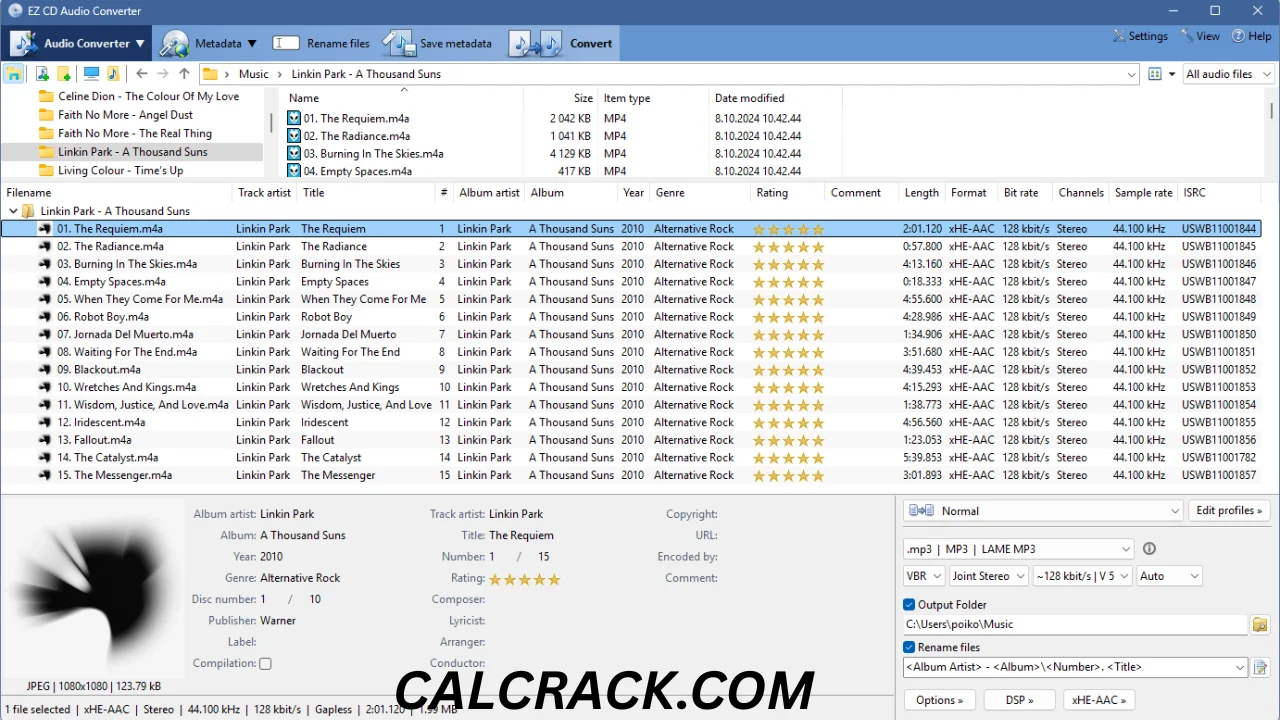Click the xHE-AAC button

coord(1099,700)
